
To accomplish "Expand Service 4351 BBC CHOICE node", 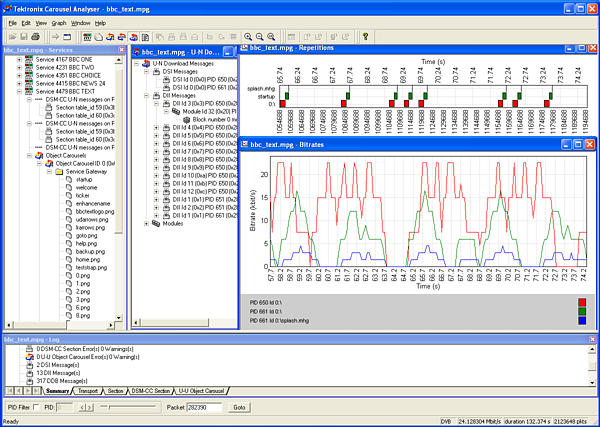I will pyautogui.click(x=19, y=76).
